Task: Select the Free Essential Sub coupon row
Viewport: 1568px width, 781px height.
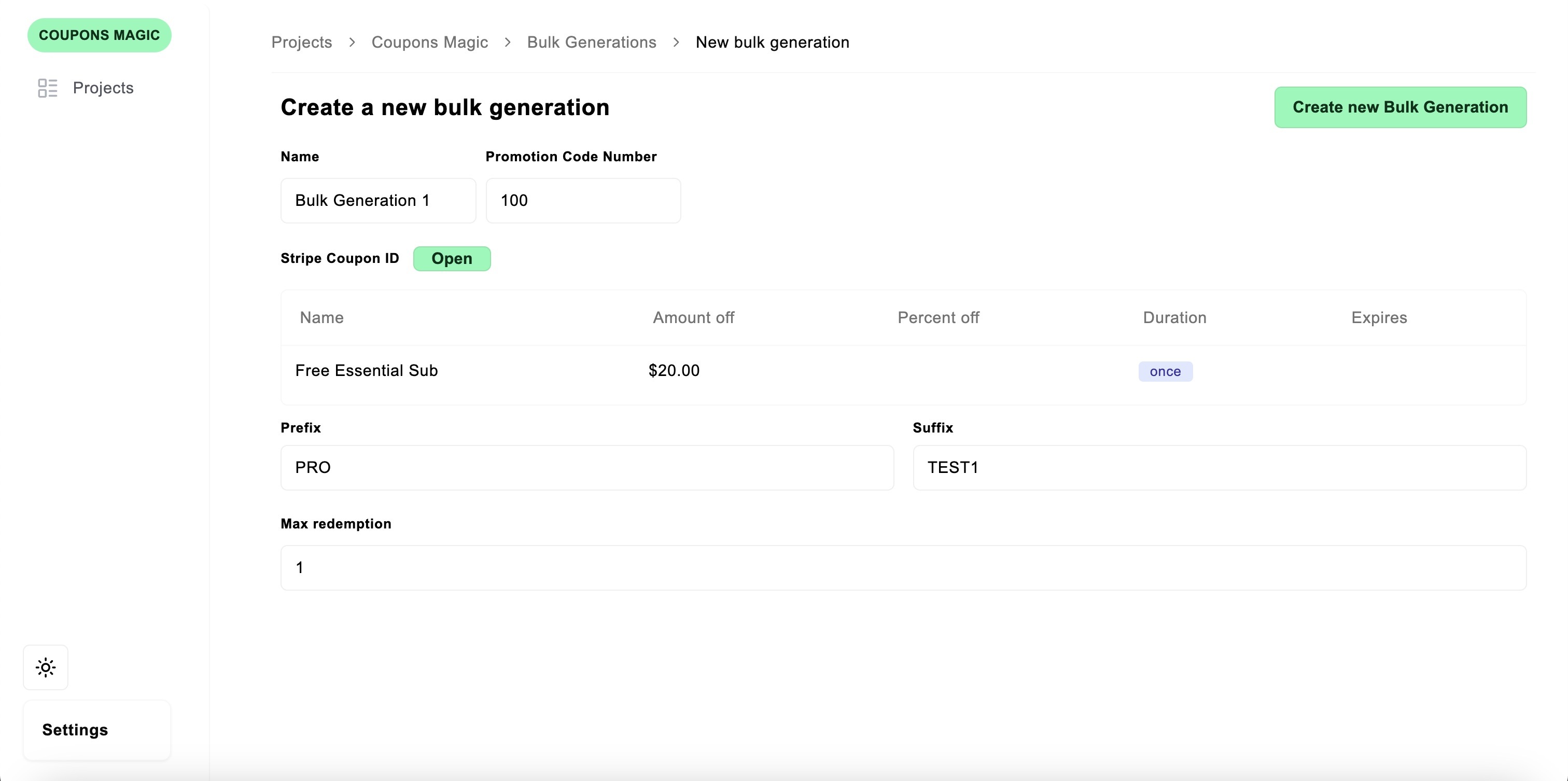Action: pos(367,370)
